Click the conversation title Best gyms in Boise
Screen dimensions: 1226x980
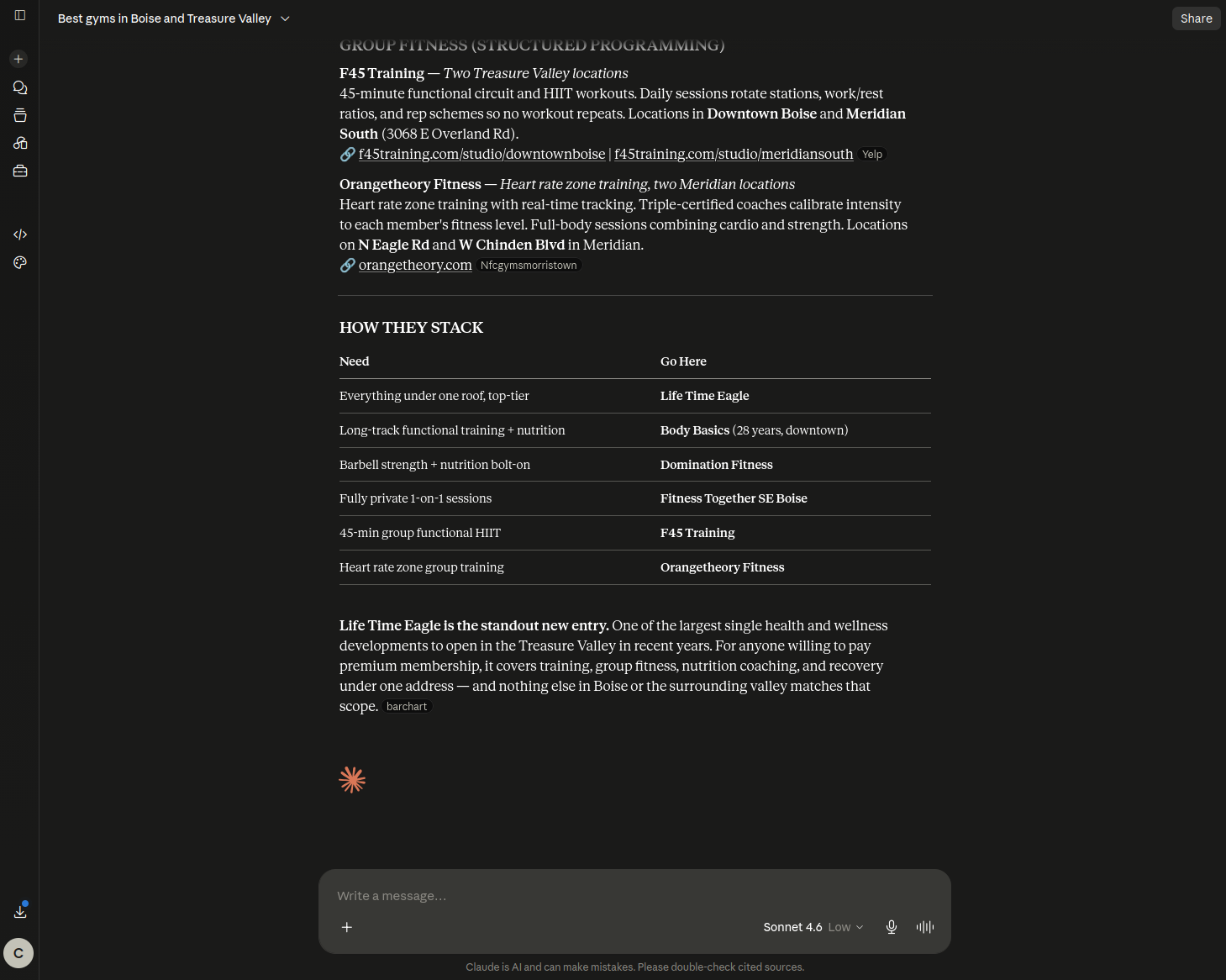tap(165, 18)
